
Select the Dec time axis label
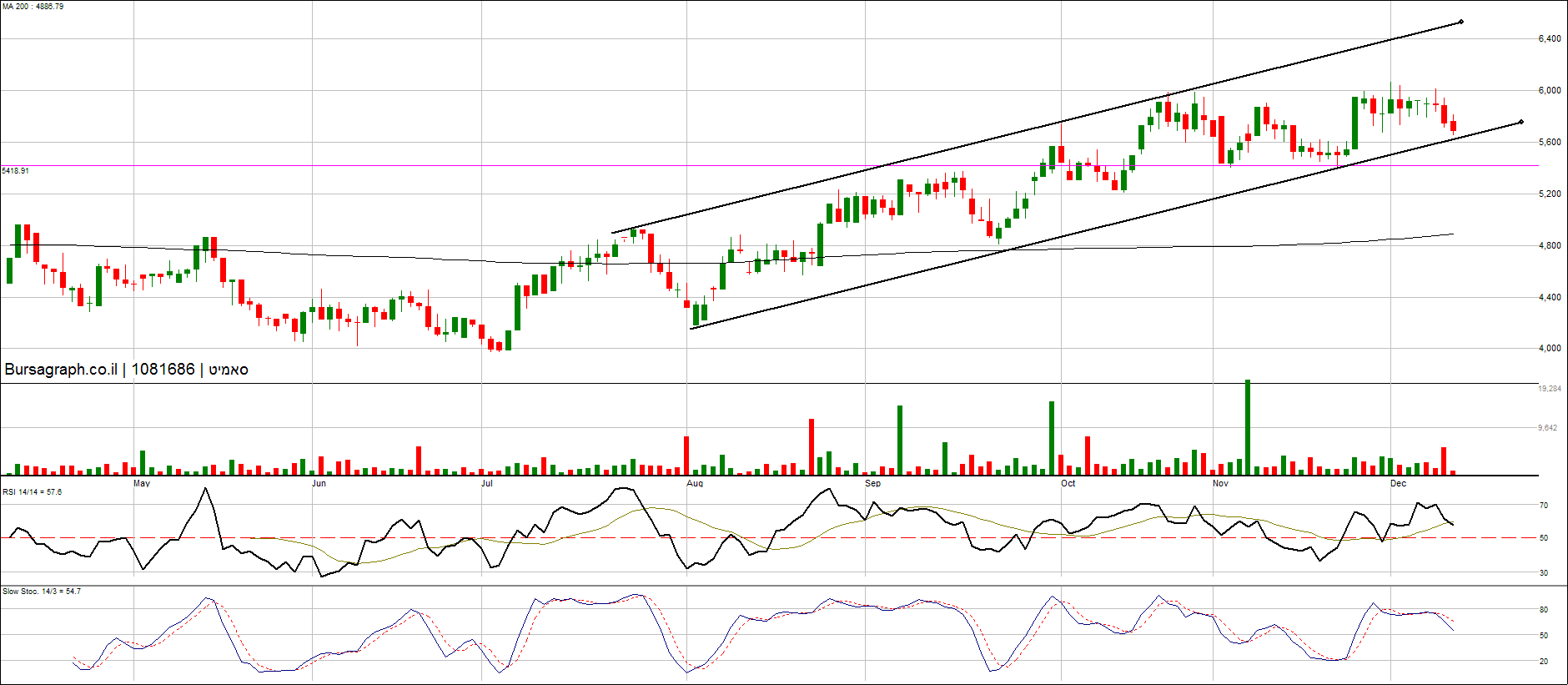[1398, 484]
